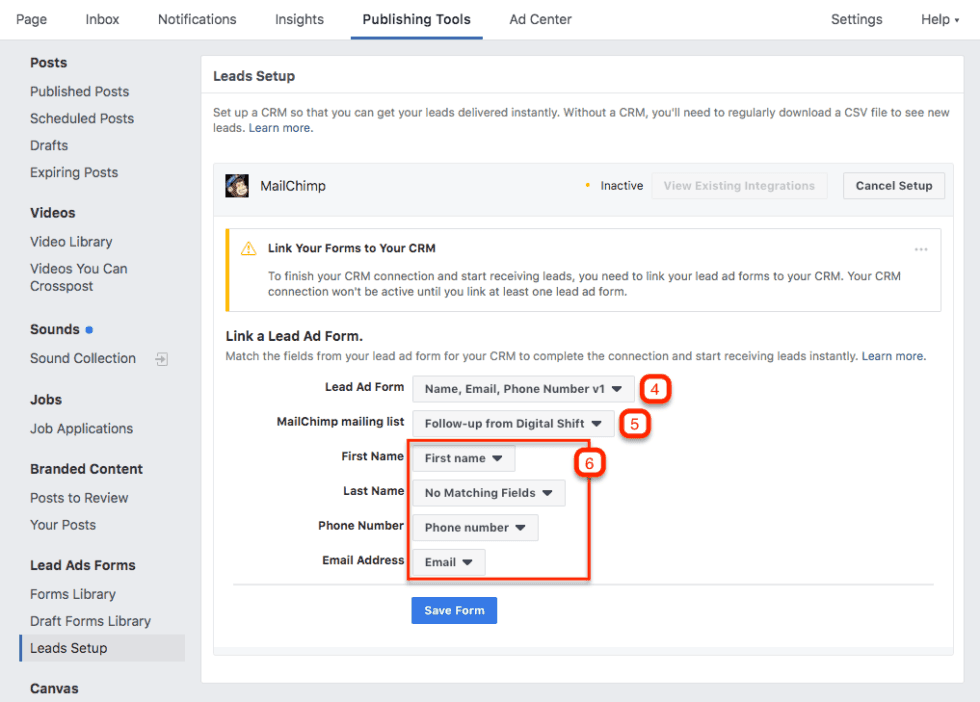
Task: Click the yellow Inactive status indicator
Action: click(589, 185)
